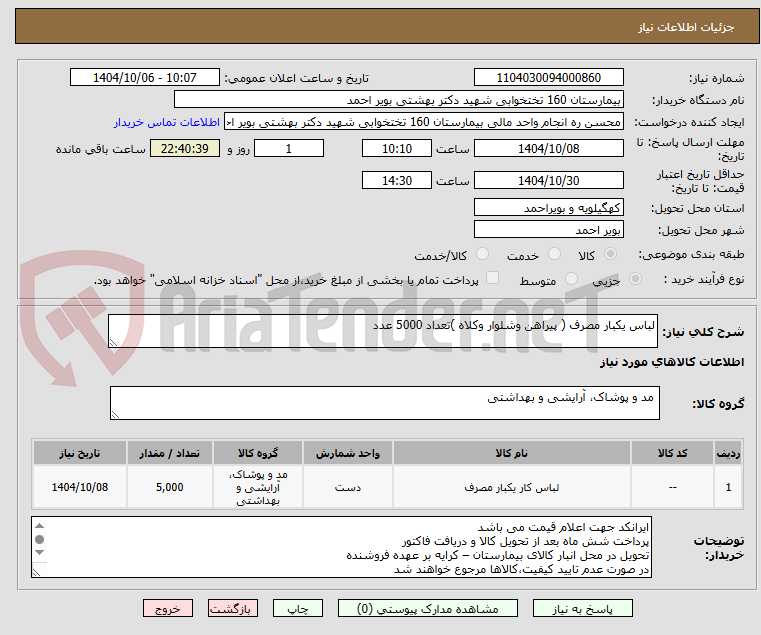
Task: Select the متوسط purchase type radio
Action: pyautogui.click(x=572, y=279)
